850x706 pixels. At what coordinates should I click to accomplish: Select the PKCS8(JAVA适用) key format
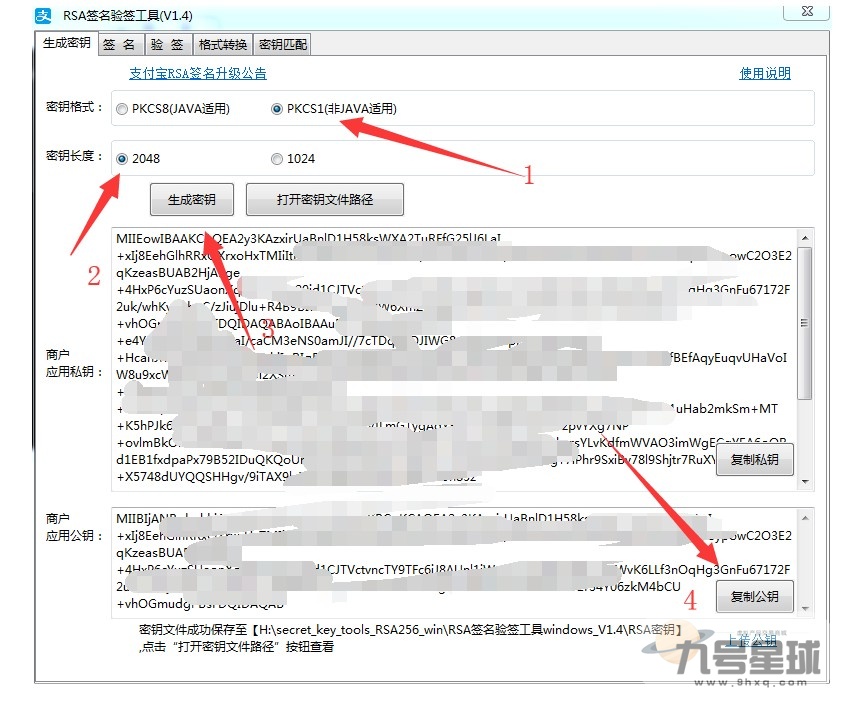123,110
